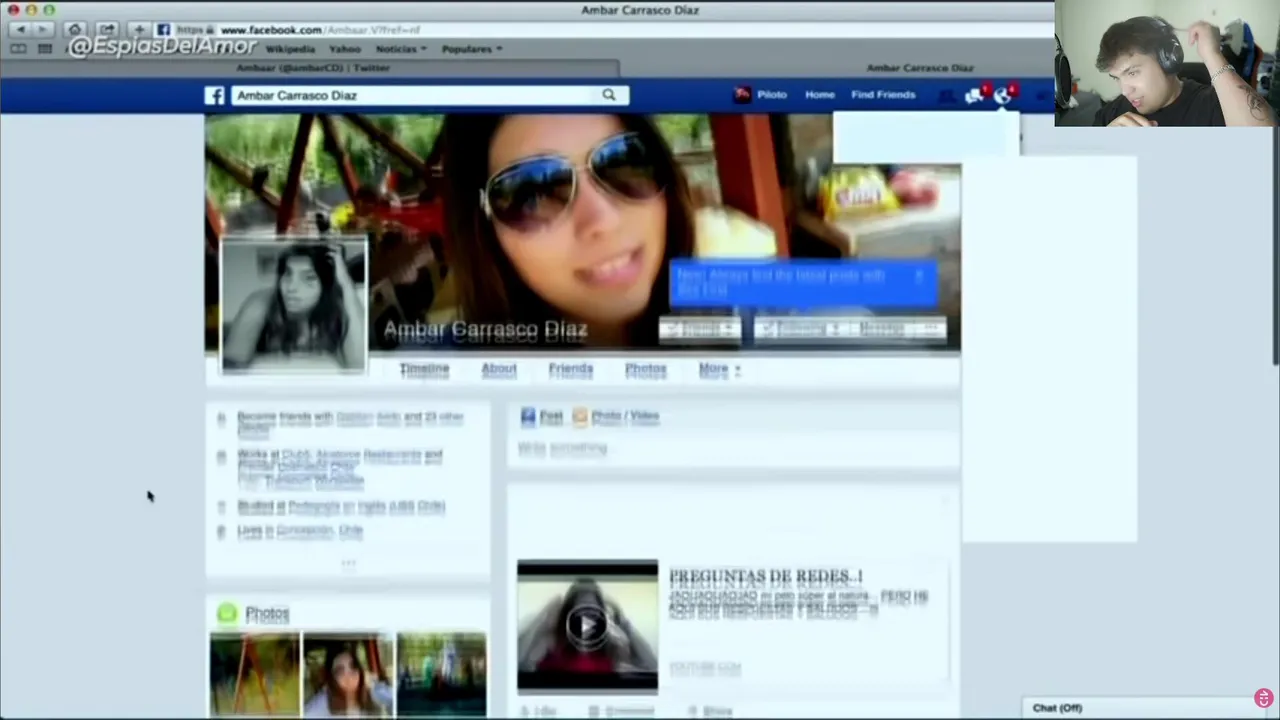Open the friend requests icon
Viewport: 1280px width, 720px height.
click(946, 96)
